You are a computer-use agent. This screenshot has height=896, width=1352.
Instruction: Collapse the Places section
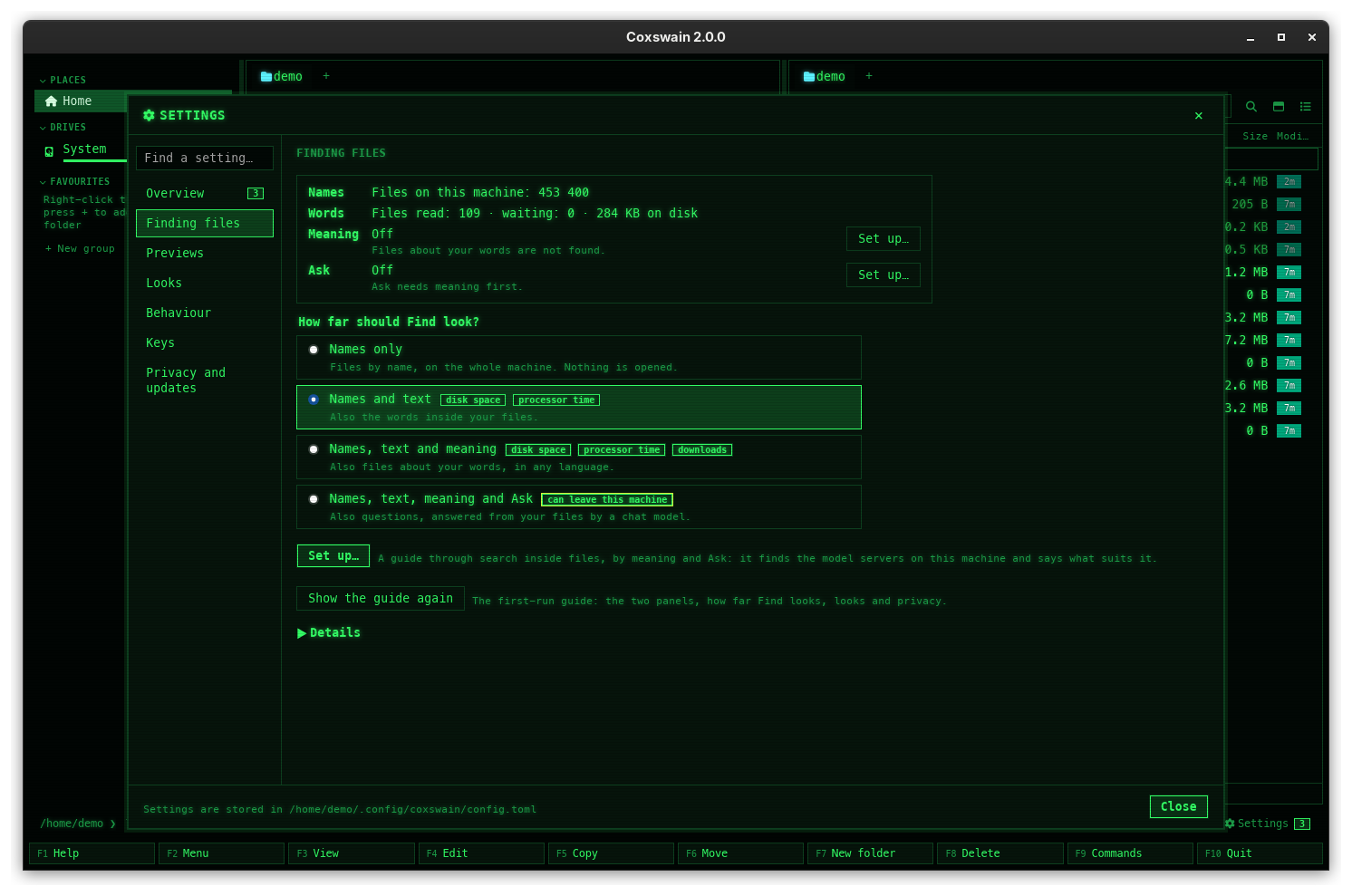click(63, 81)
